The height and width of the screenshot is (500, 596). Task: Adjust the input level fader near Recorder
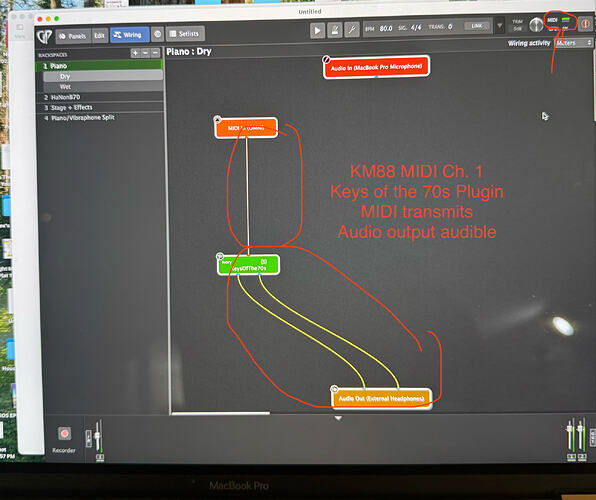[x=98, y=436]
